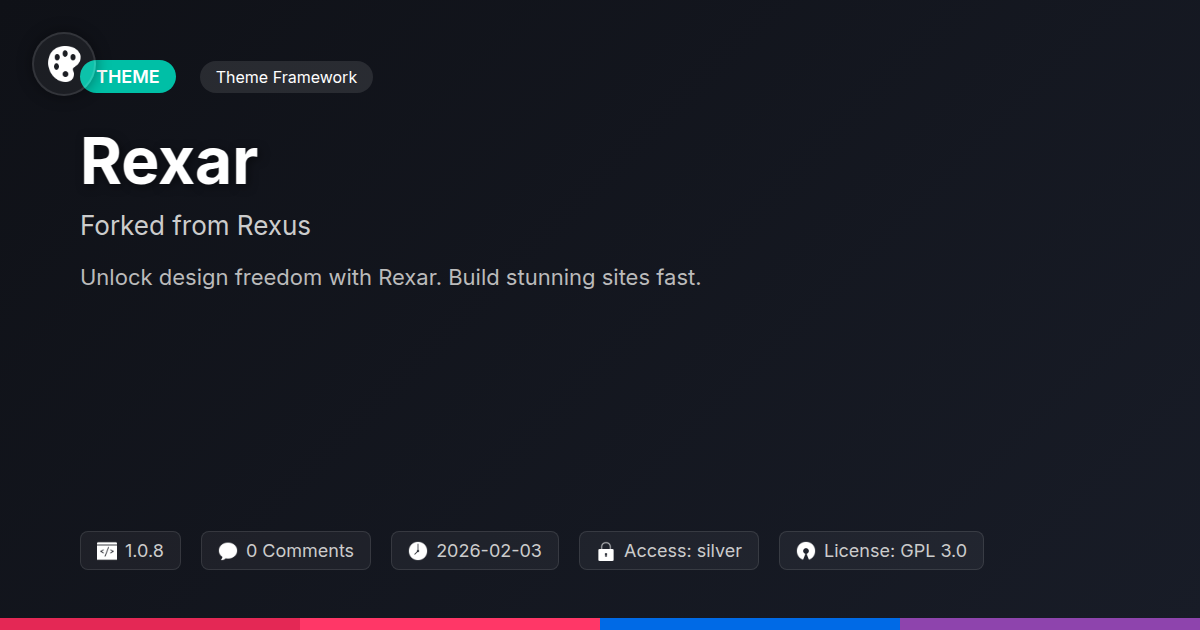Screen dimensions: 1200x630
Task: Click the Rexar description tagline text
Action: 391,277
